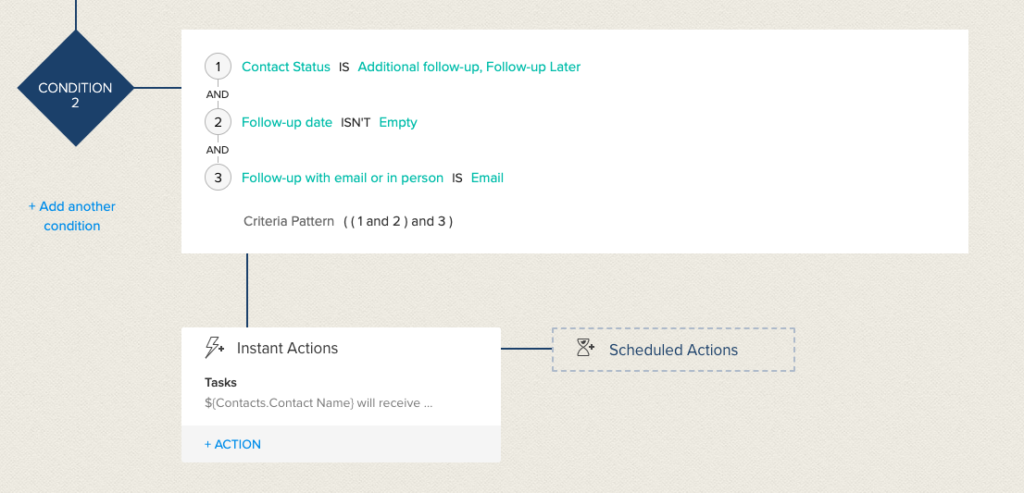Click the second AND operator above criterion 3
1024x493 pixels.
pos(217,150)
